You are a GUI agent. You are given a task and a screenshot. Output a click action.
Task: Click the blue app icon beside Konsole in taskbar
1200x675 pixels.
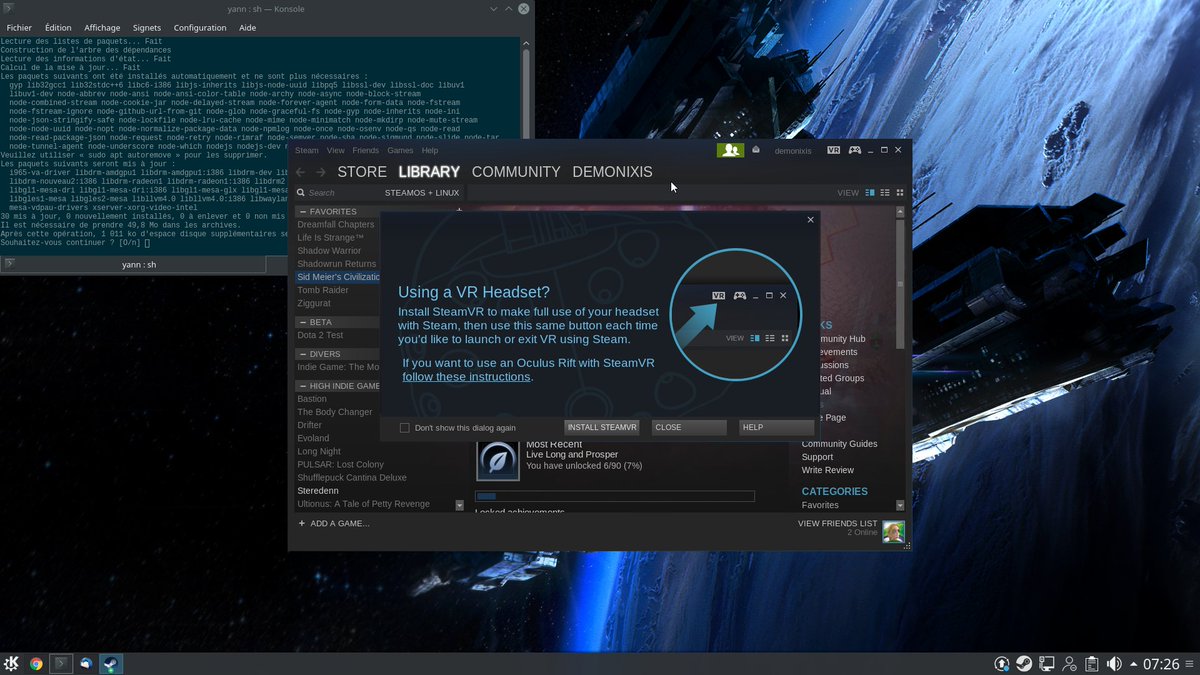click(x=86, y=663)
